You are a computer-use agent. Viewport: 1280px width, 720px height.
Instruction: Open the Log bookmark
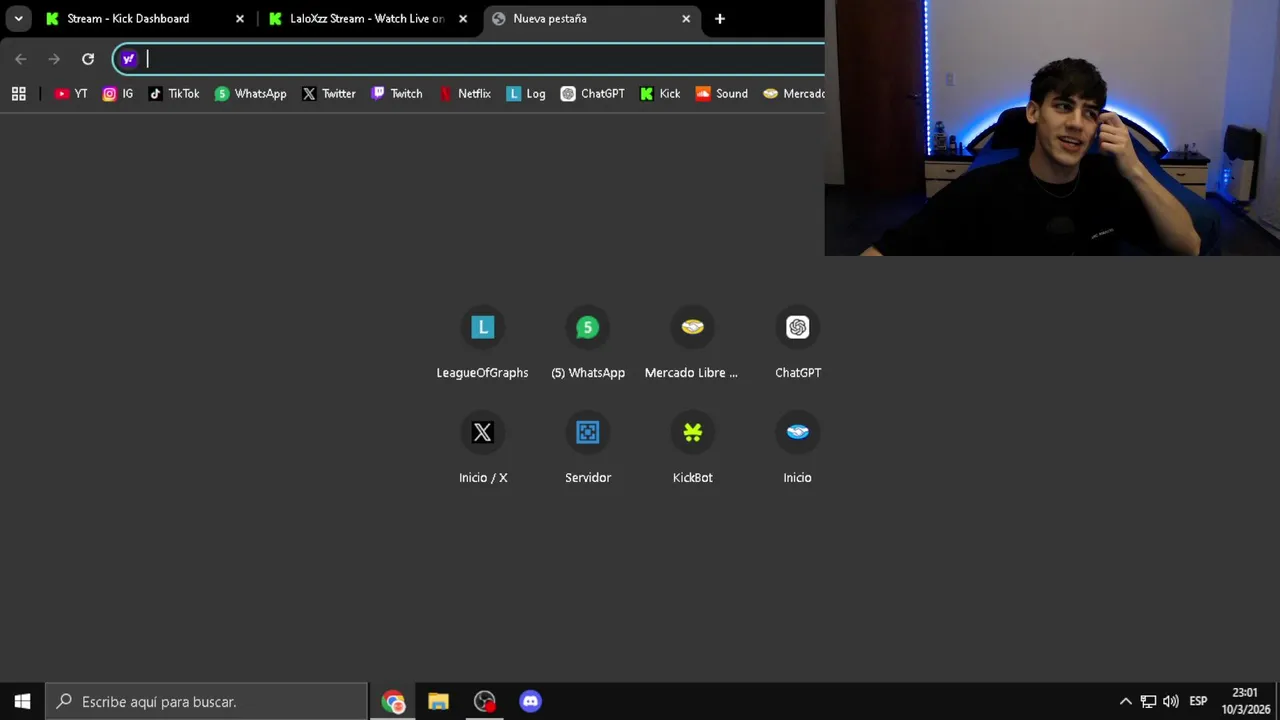click(526, 93)
